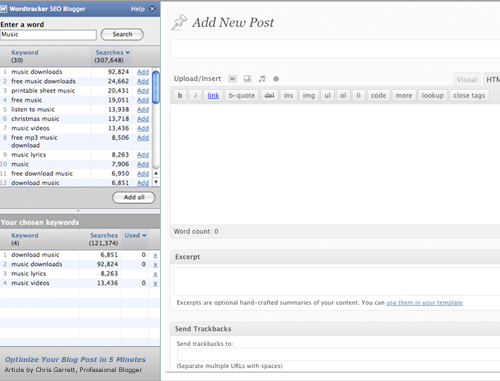Select 'listen to music' keyword row text

tap(33, 110)
